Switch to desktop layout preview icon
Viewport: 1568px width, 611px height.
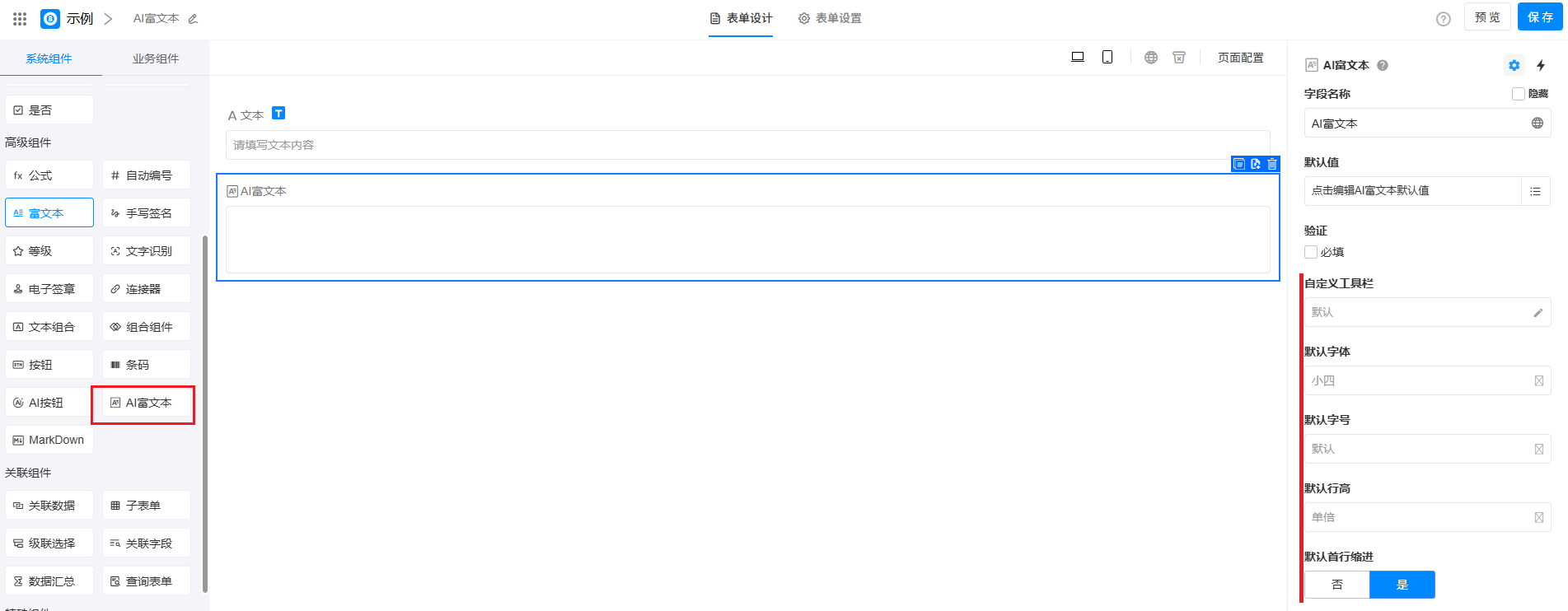(x=1077, y=57)
